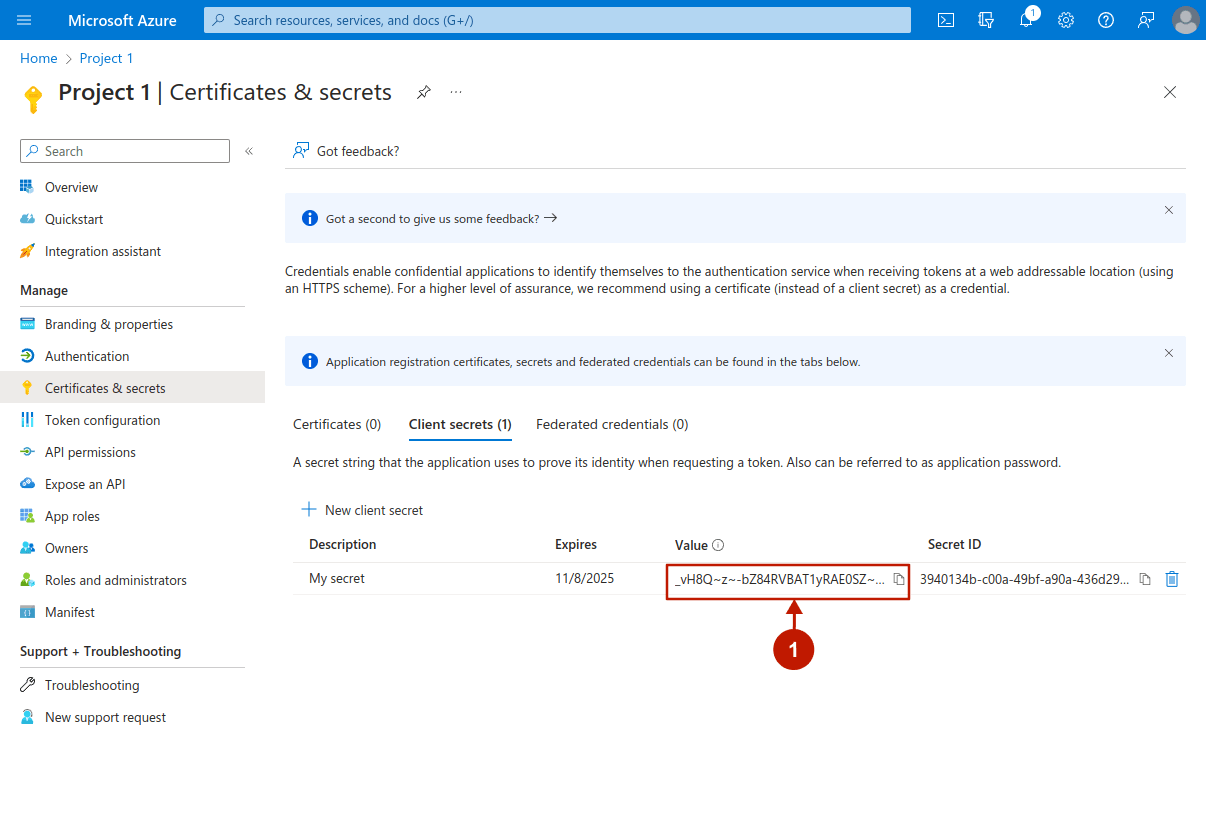
Task: Collapse the left sidebar menu
Action: coord(249,151)
